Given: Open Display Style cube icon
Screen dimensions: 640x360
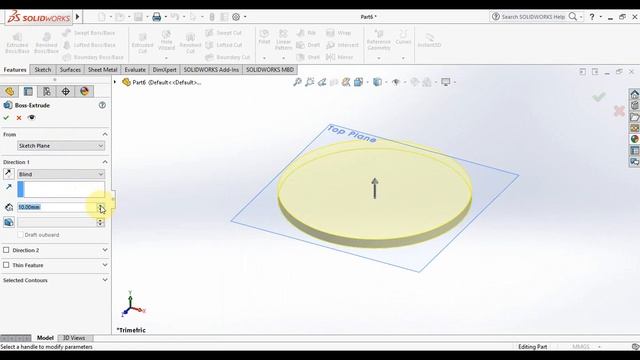Looking at the screenshot, I should pyautogui.click(x=378, y=82).
